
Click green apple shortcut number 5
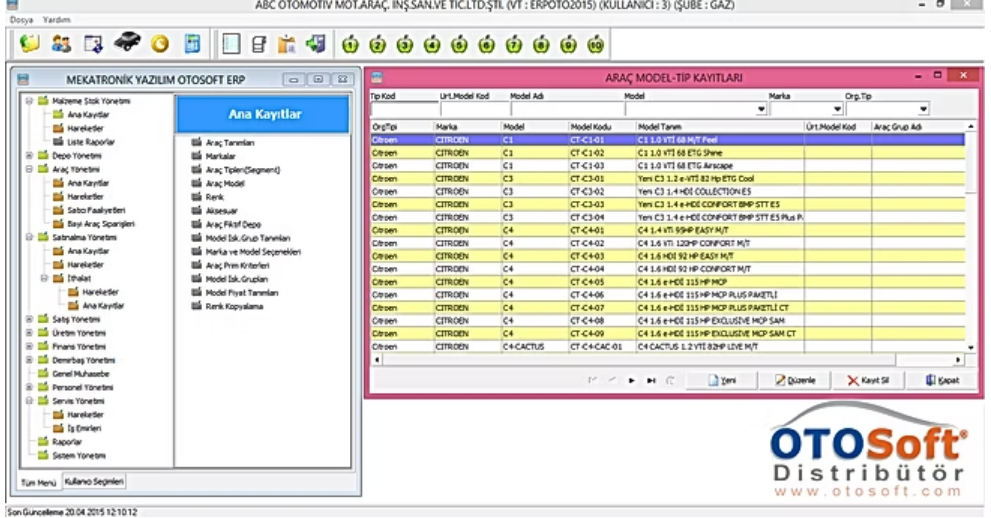459,45
